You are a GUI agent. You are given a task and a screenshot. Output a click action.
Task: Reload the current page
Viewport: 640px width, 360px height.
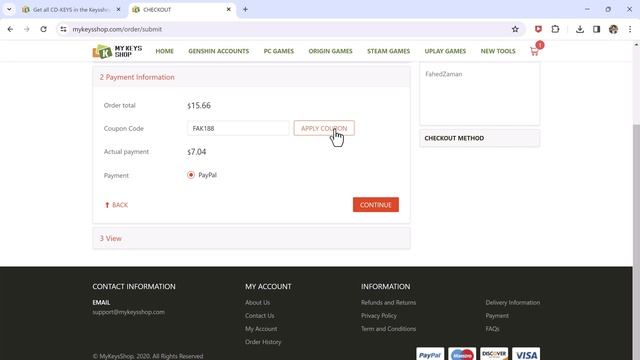click(x=43, y=29)
